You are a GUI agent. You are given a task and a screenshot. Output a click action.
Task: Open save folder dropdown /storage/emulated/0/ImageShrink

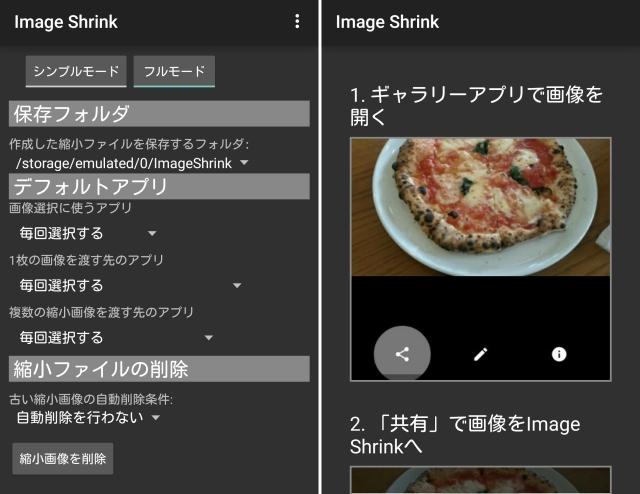click(x=132, y=163)
